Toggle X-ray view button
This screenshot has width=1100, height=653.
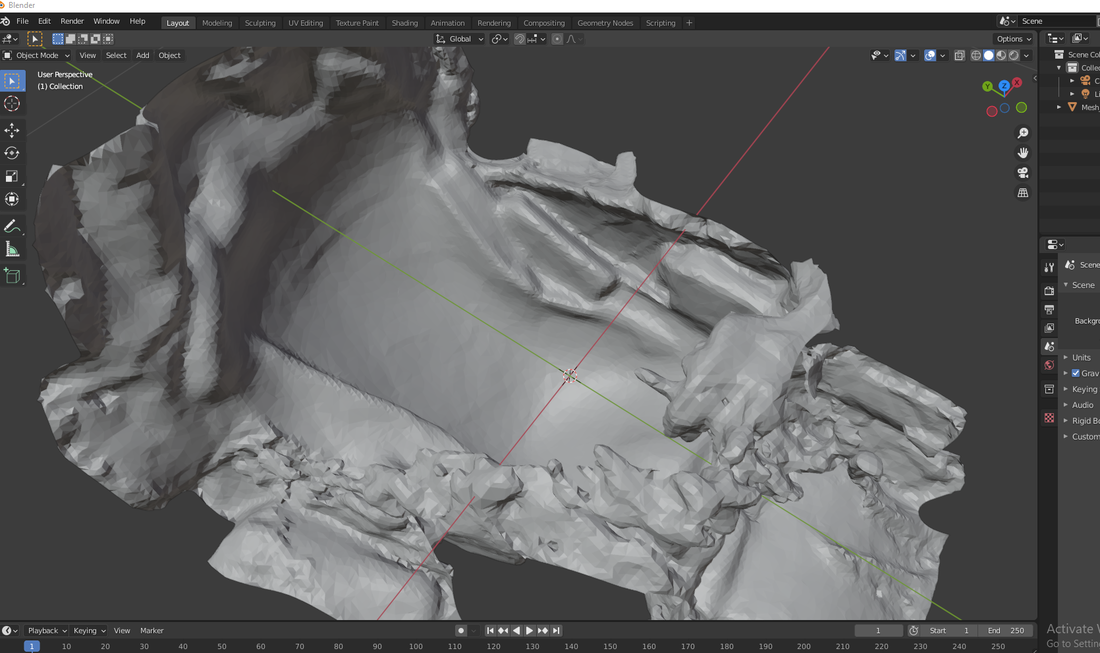[959, 55]
